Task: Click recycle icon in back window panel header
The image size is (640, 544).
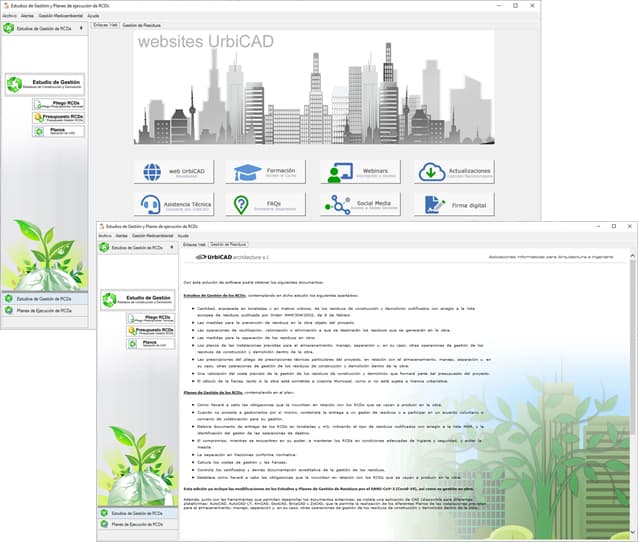Action: pyautogui.click(x=8, y=28)
